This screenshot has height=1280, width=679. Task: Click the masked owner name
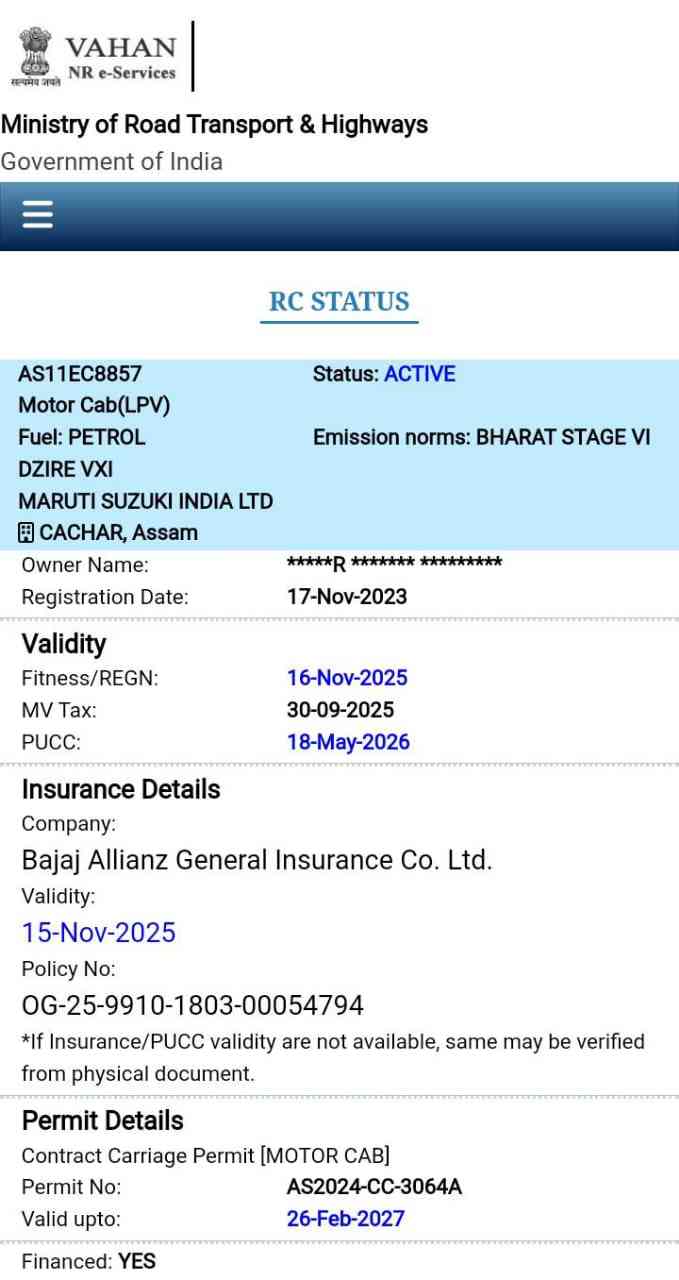pyautogui.click(x=394, y=565)
